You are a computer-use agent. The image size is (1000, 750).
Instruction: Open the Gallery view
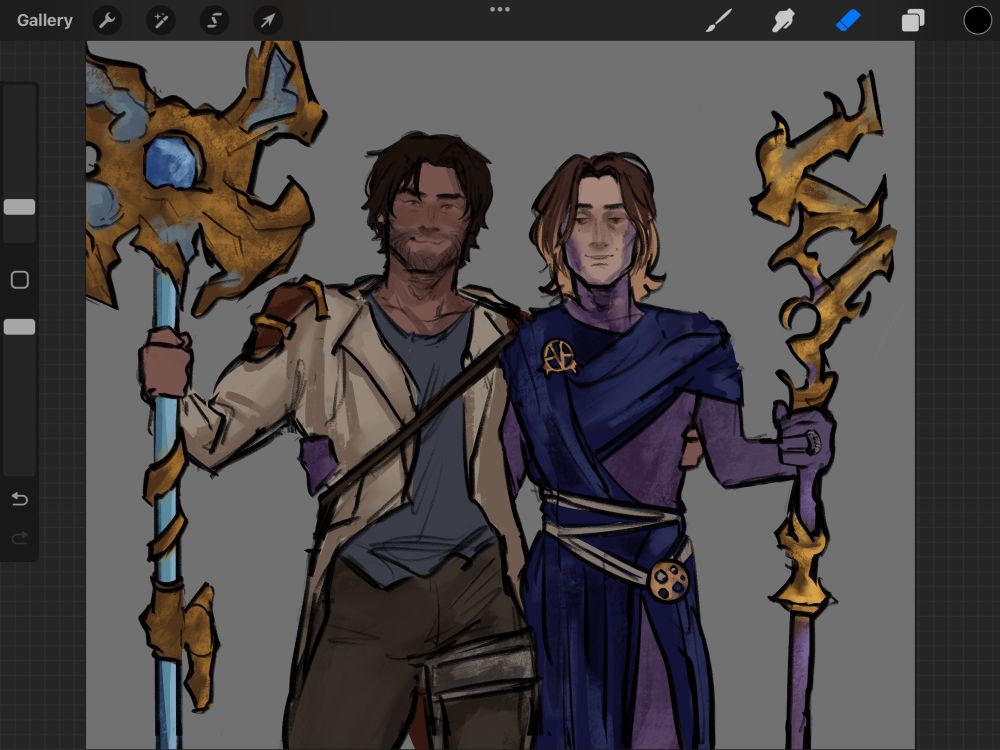(x=45, y=20)
